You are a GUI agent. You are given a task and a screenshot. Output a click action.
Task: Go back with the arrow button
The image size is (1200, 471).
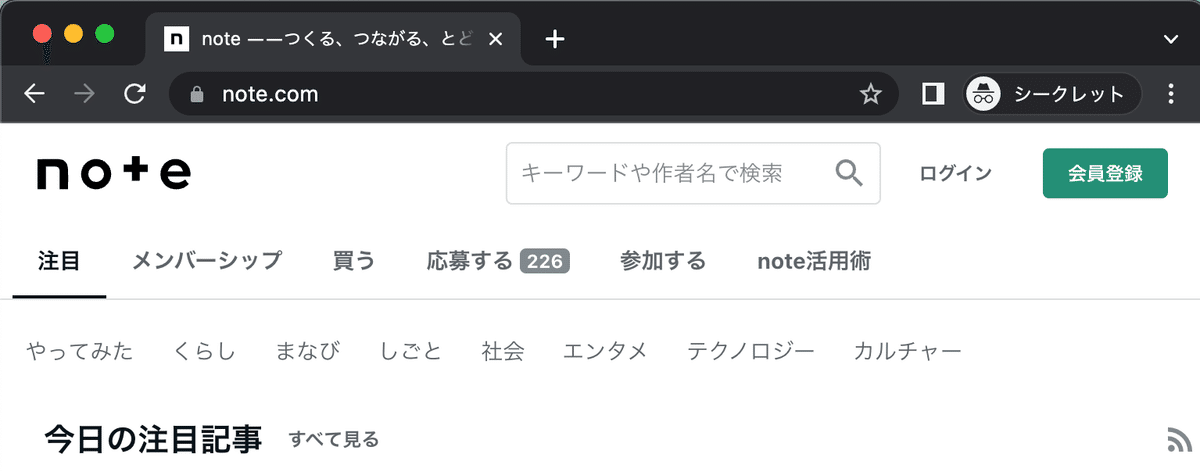click(x=34, y=94)
